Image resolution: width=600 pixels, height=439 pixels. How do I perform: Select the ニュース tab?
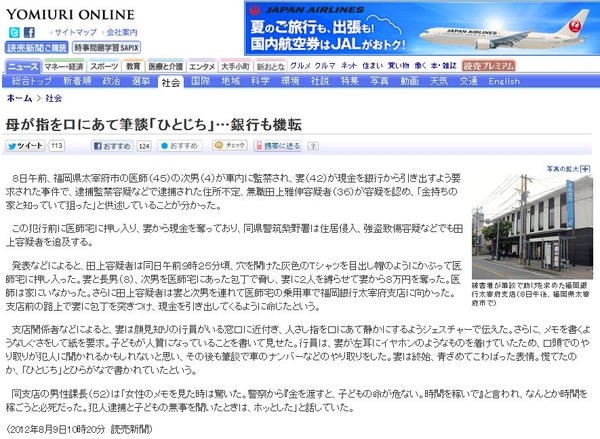[x=23, y=67]
